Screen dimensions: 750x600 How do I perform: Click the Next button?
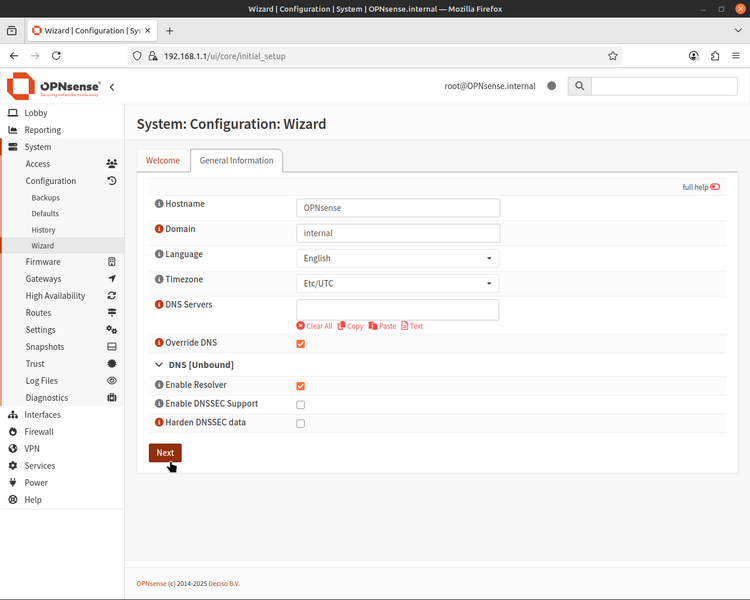pyautogui.click(x=165, y=453)
